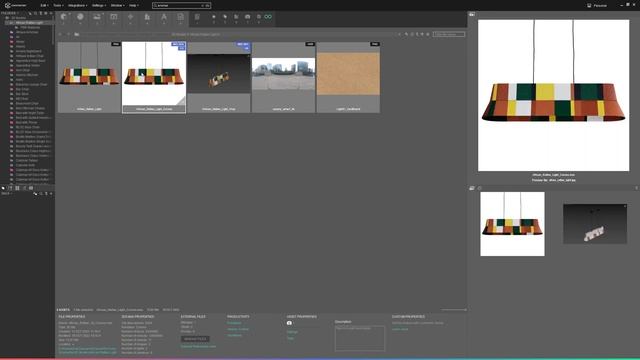This screenshot has width=640, height=360.
Task: Open the Settings menu
Action: coord(98,5)
